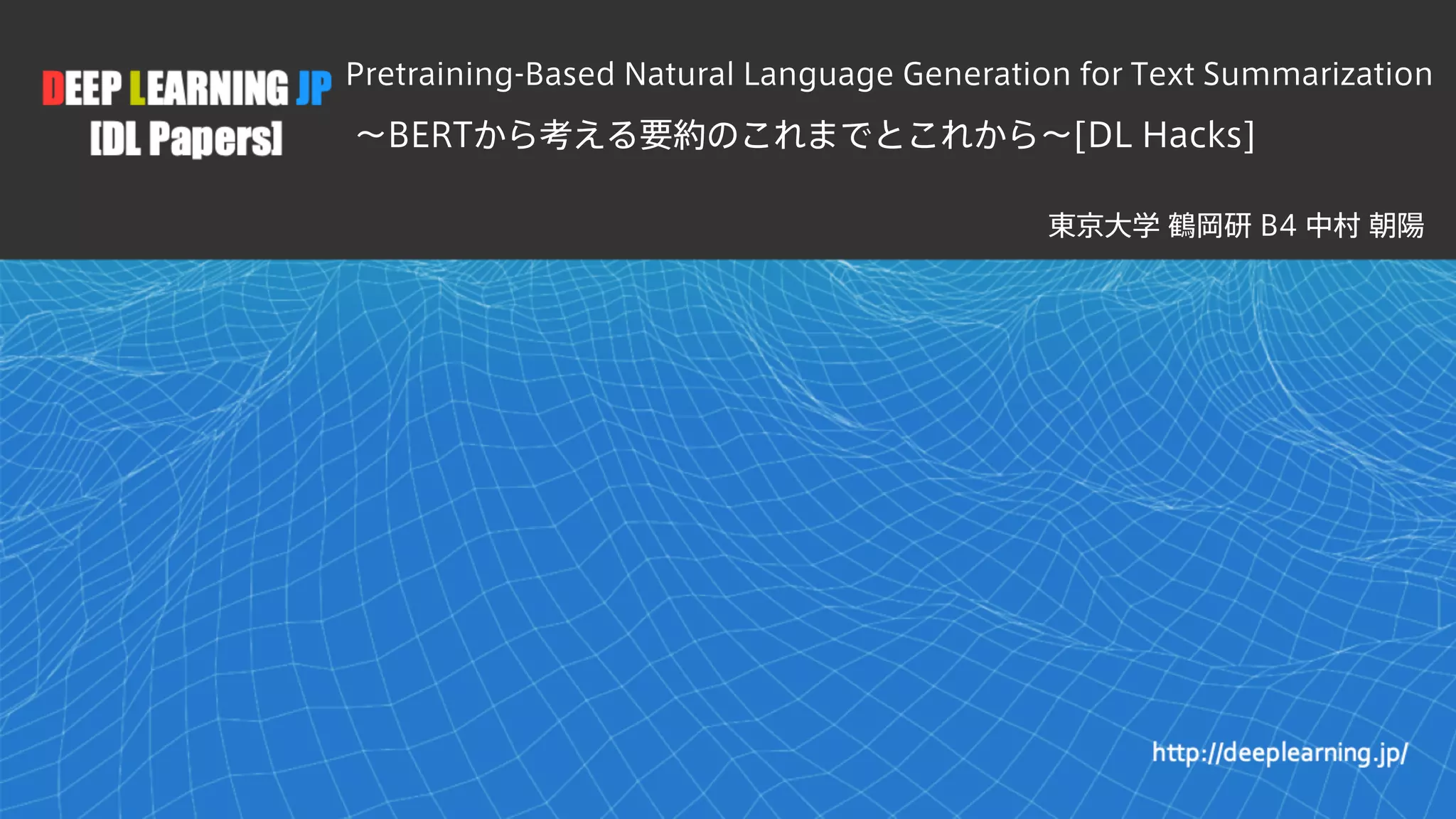Click the word Pretraining-Based in title
This screenshot has width=1456, height=819.
480,75
